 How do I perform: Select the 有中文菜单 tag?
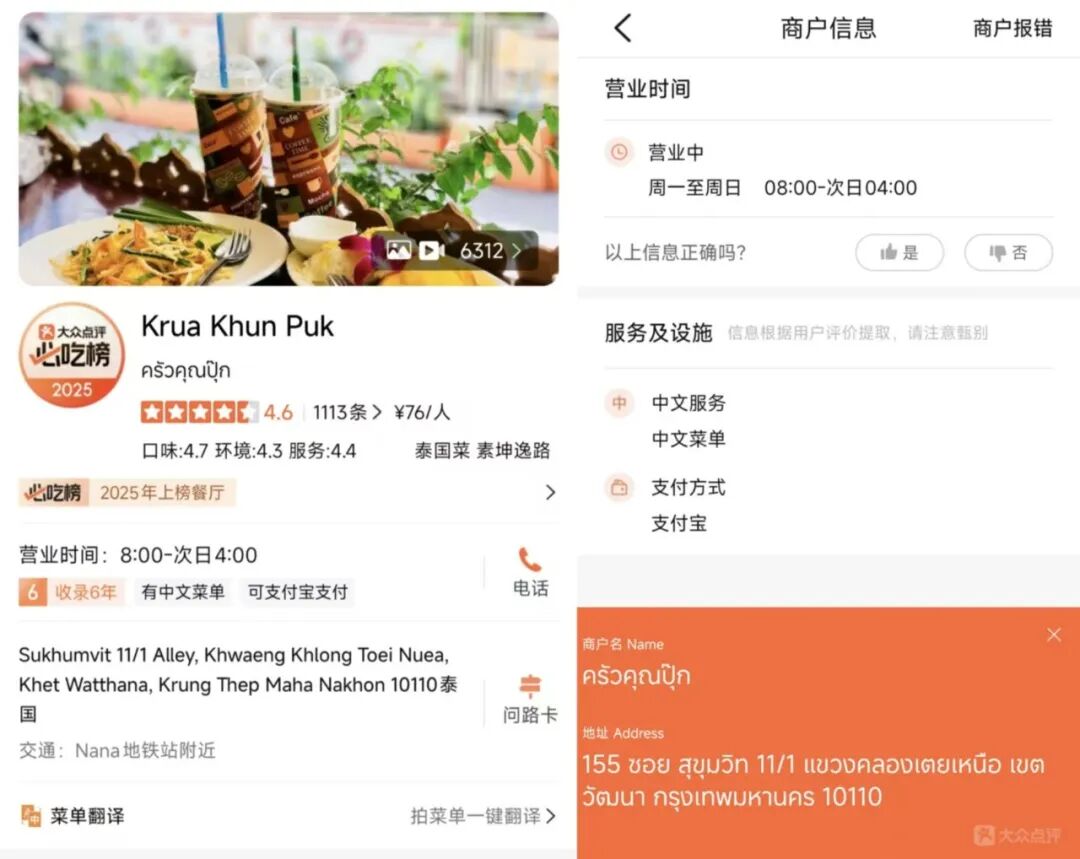point(183,592)
